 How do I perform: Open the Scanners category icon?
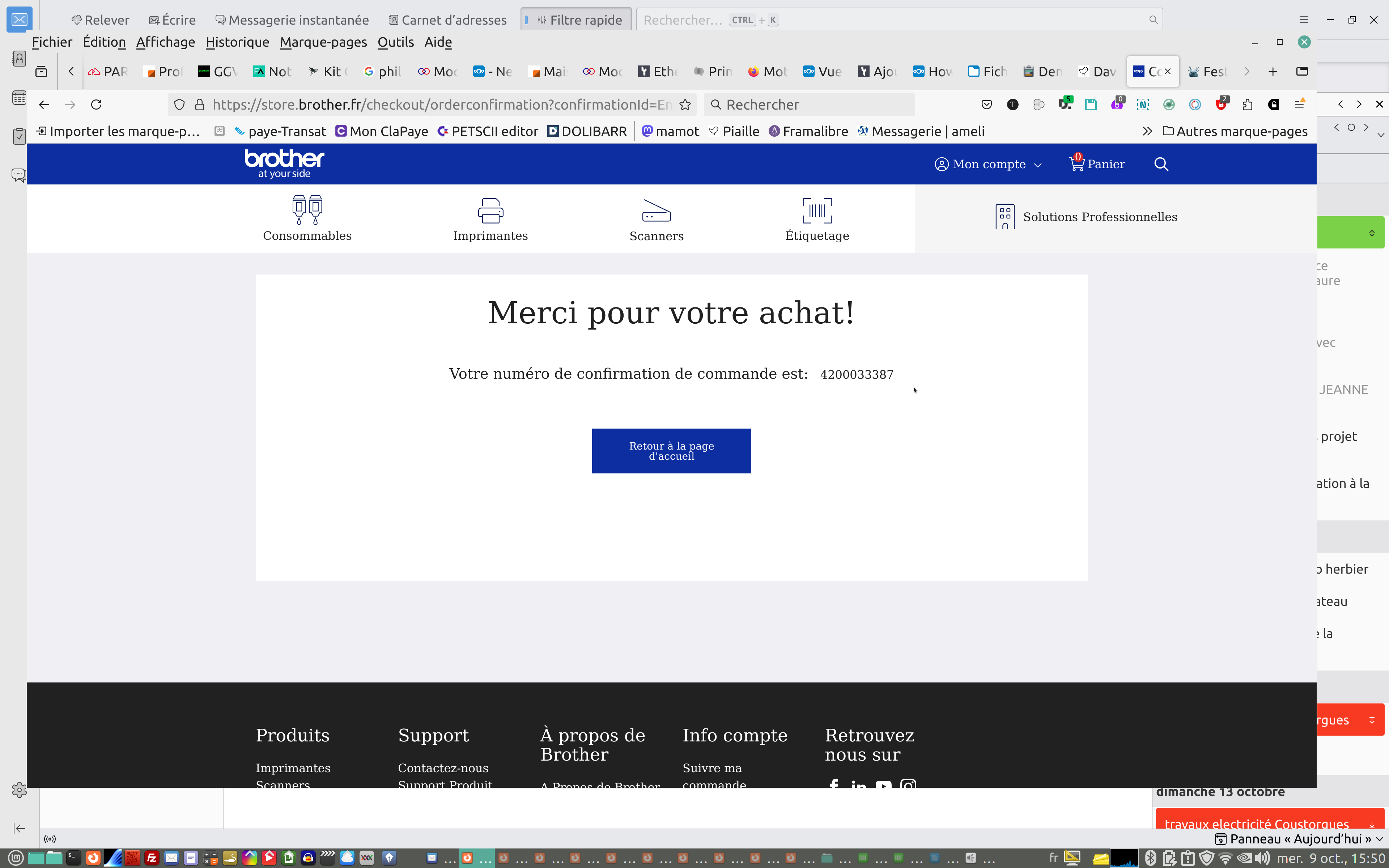point(656,211)
